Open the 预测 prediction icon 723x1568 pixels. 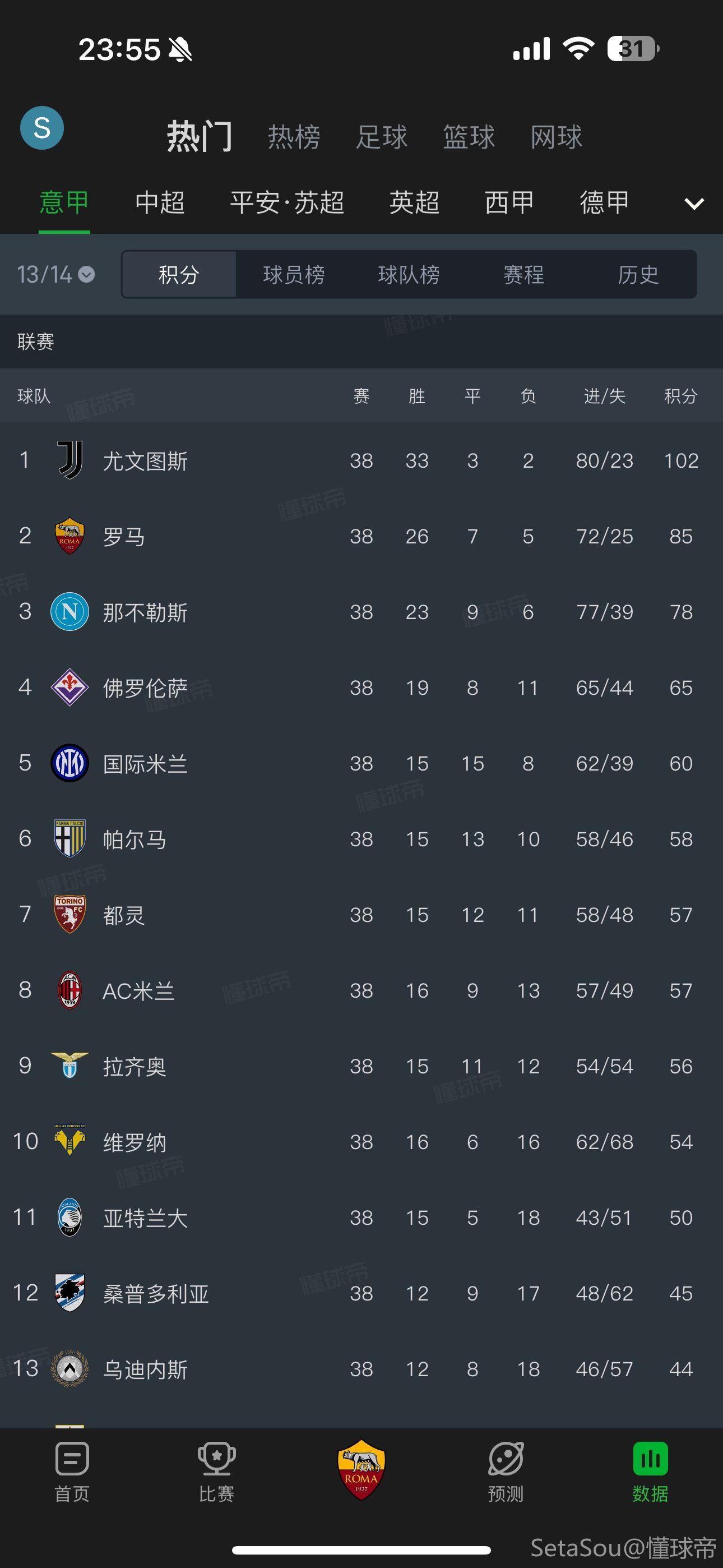click(505, 1468)
